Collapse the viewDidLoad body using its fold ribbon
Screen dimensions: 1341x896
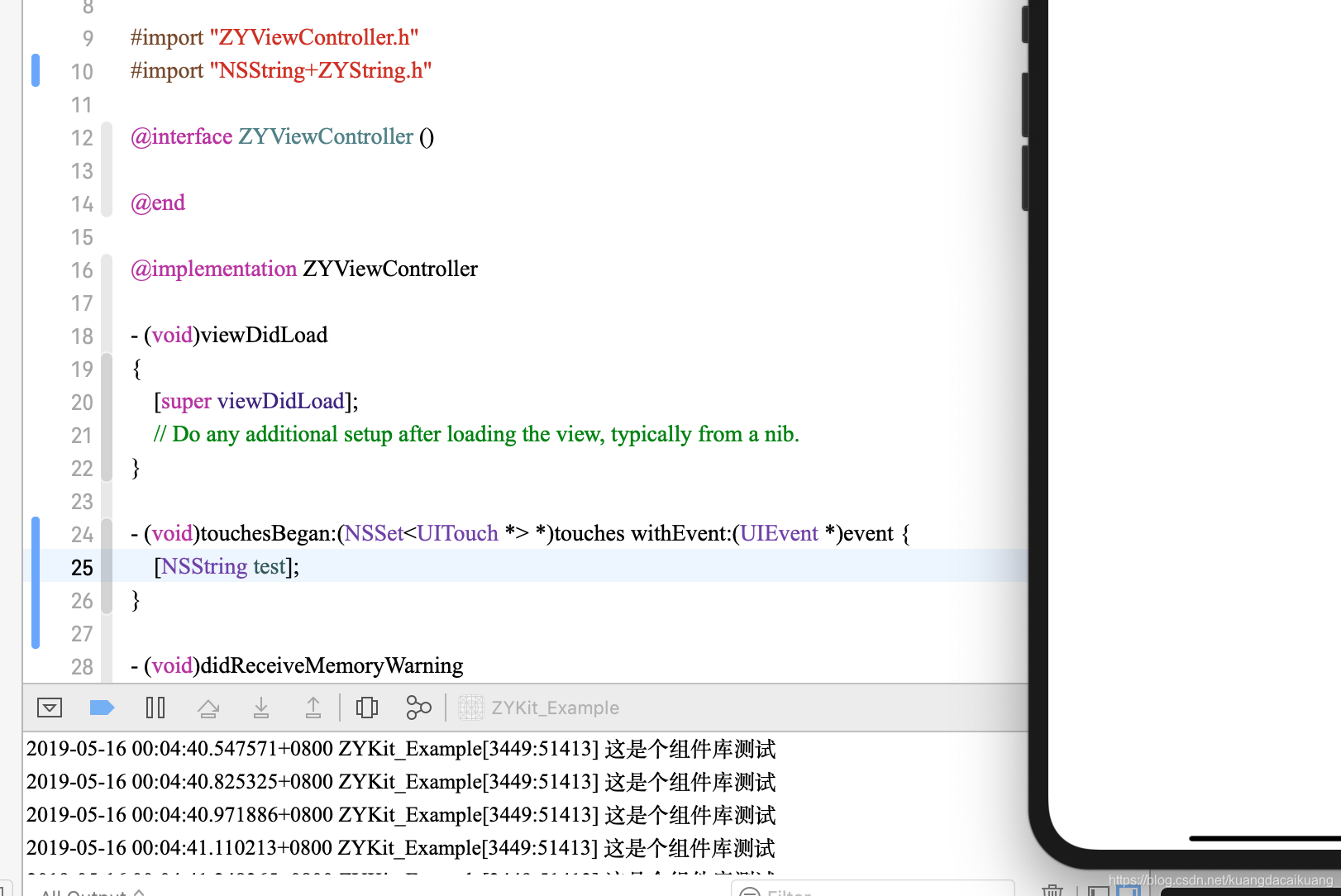107,417
